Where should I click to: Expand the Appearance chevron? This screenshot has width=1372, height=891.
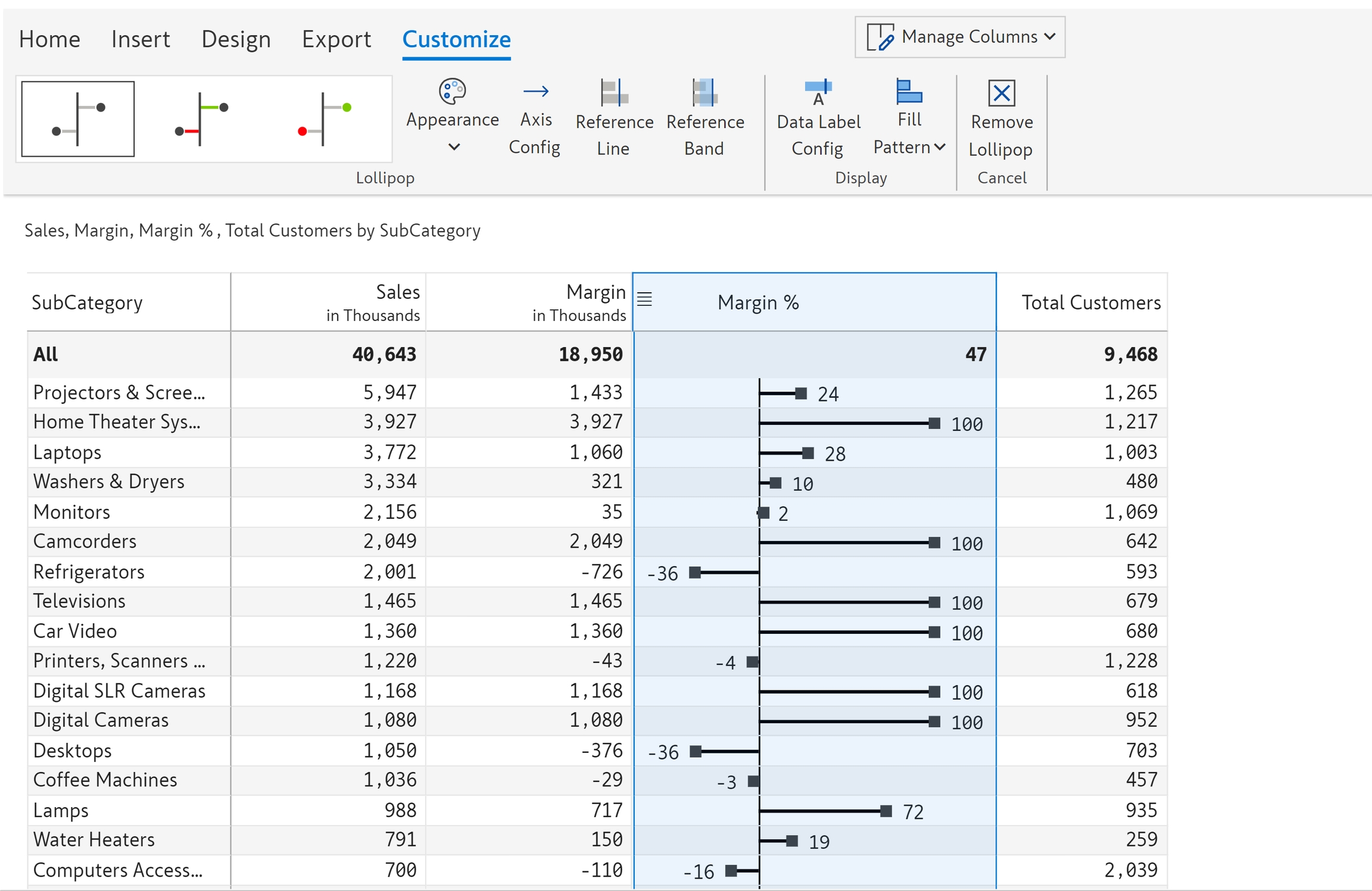[454, 146]
